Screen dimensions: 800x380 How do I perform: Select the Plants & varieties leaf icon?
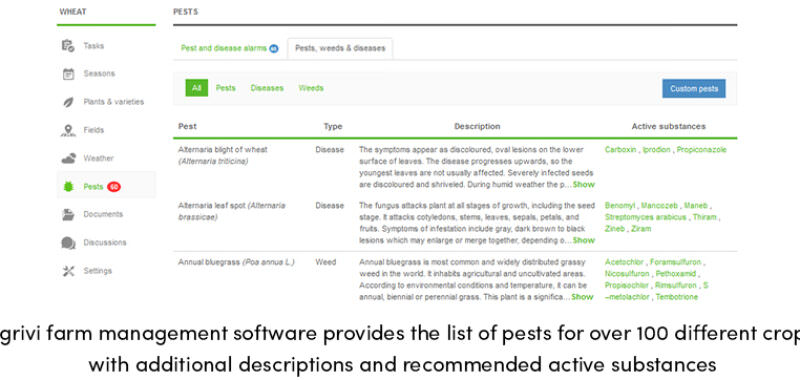[x=68, y=102]
